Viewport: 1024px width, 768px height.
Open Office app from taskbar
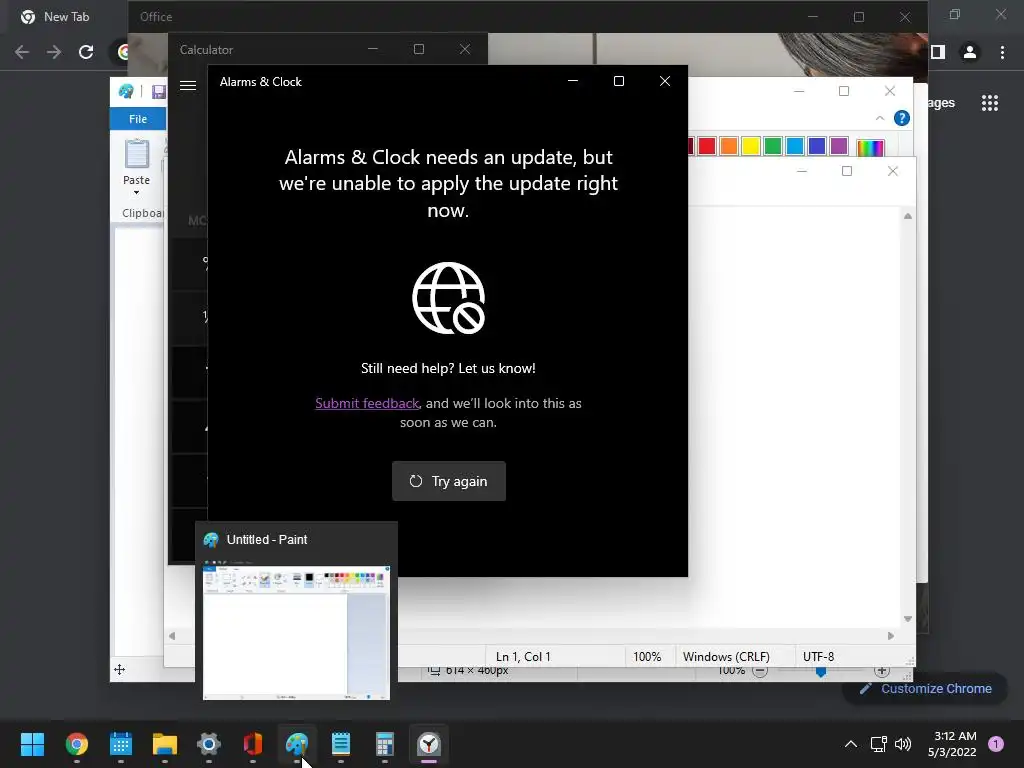point(253,744)
